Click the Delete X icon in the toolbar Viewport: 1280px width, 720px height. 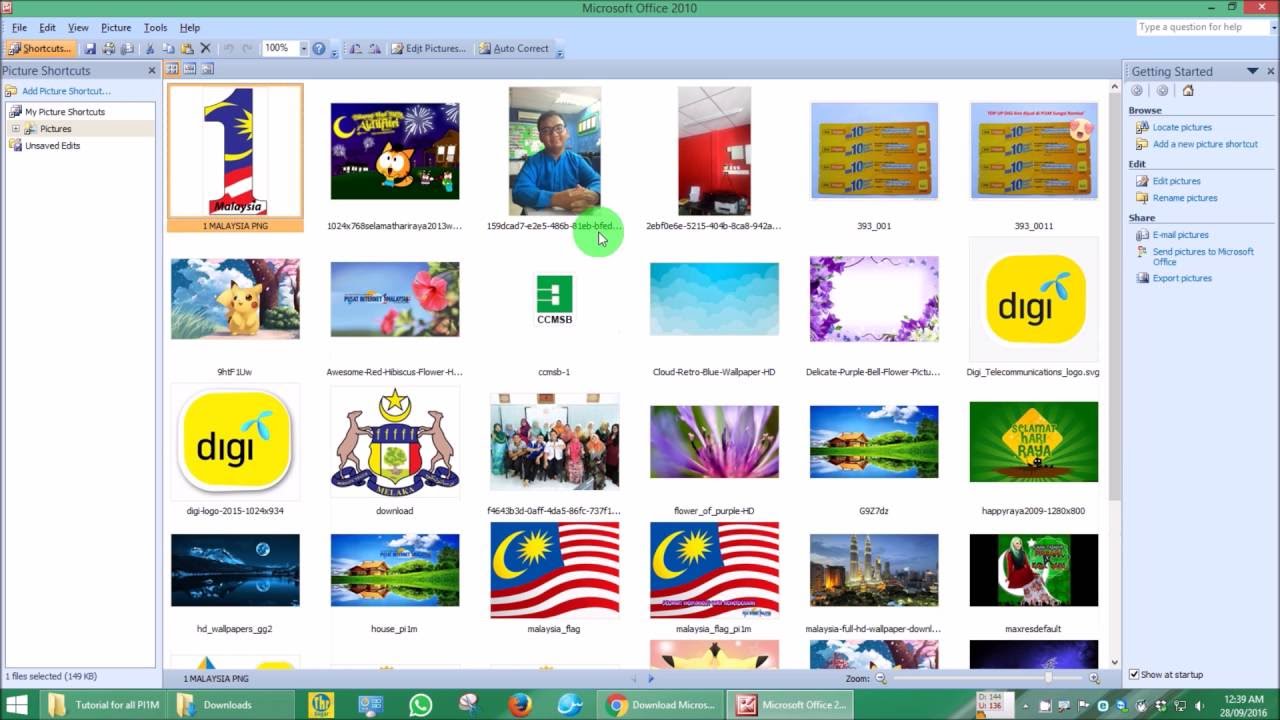coord(205,48)
